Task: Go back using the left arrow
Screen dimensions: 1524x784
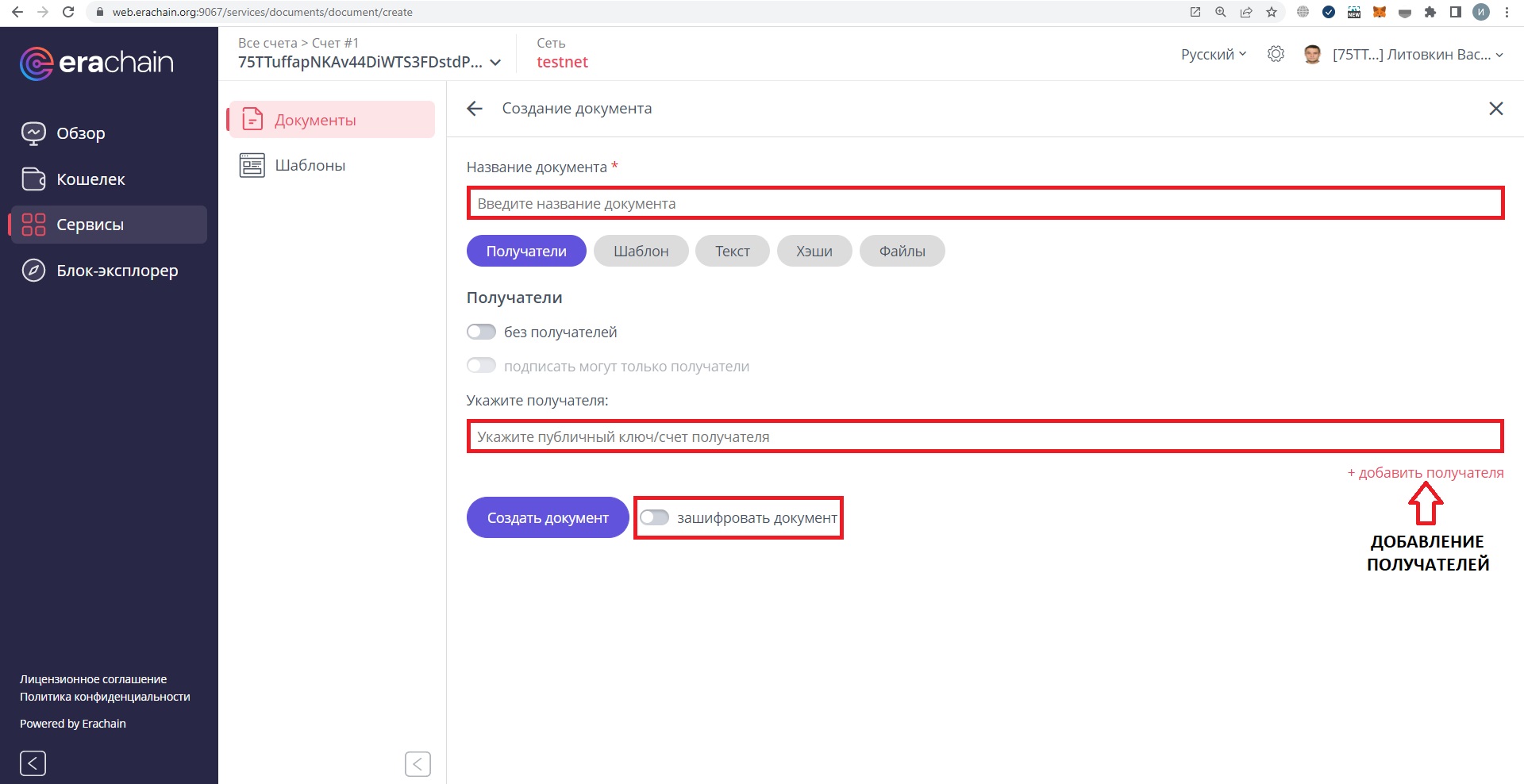Action: (475, 109)
